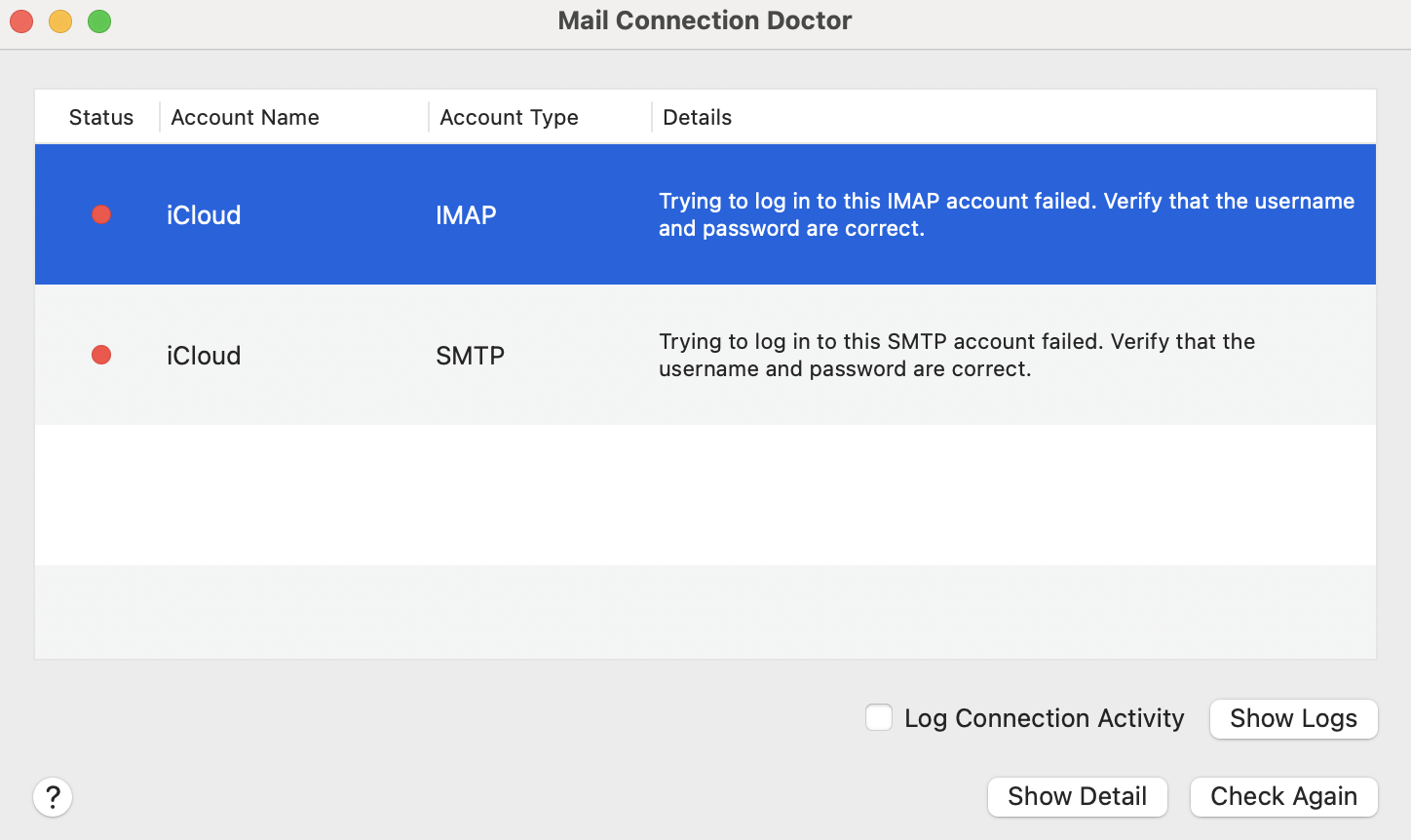This screenshot has width=1411, height=840.
Task: Open help with the question mark button
Action: (x=53, y=797)
